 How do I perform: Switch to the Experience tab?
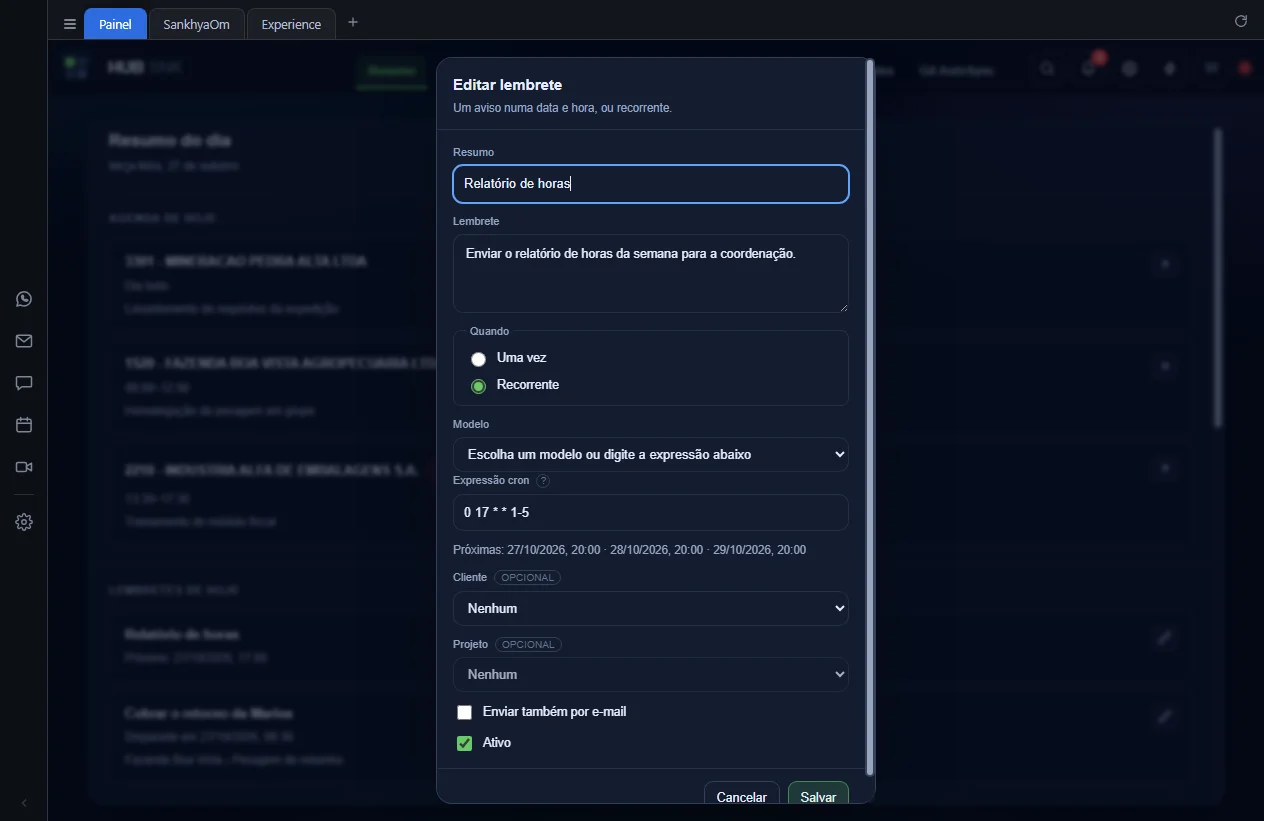point(291,24)
